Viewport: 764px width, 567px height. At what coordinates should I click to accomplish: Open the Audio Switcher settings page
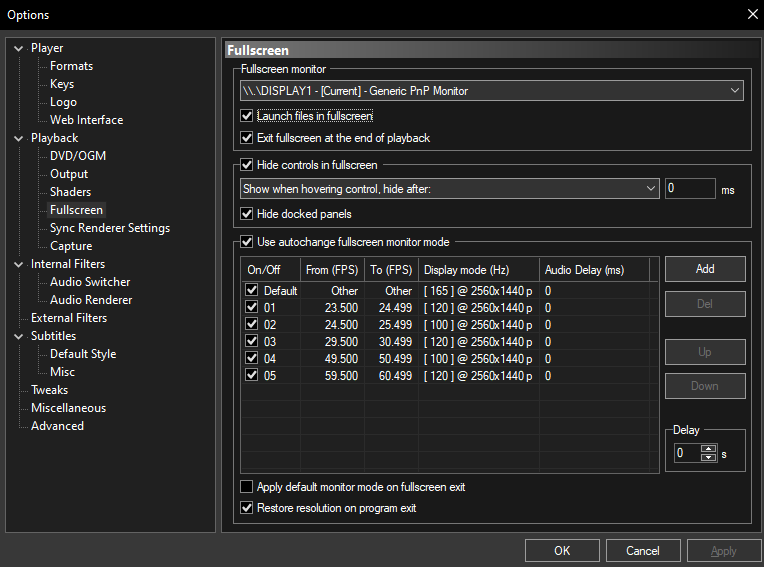(90, 282)
